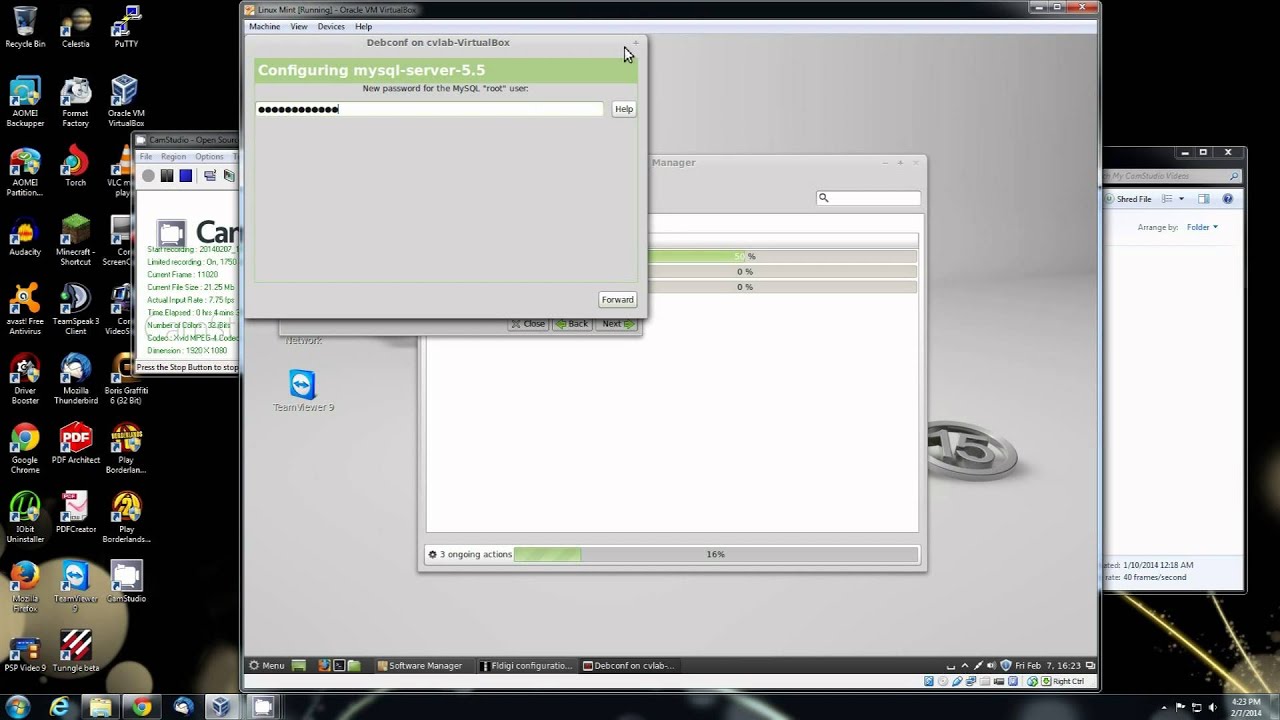Click the 50% download progress bar

[782, 257]
